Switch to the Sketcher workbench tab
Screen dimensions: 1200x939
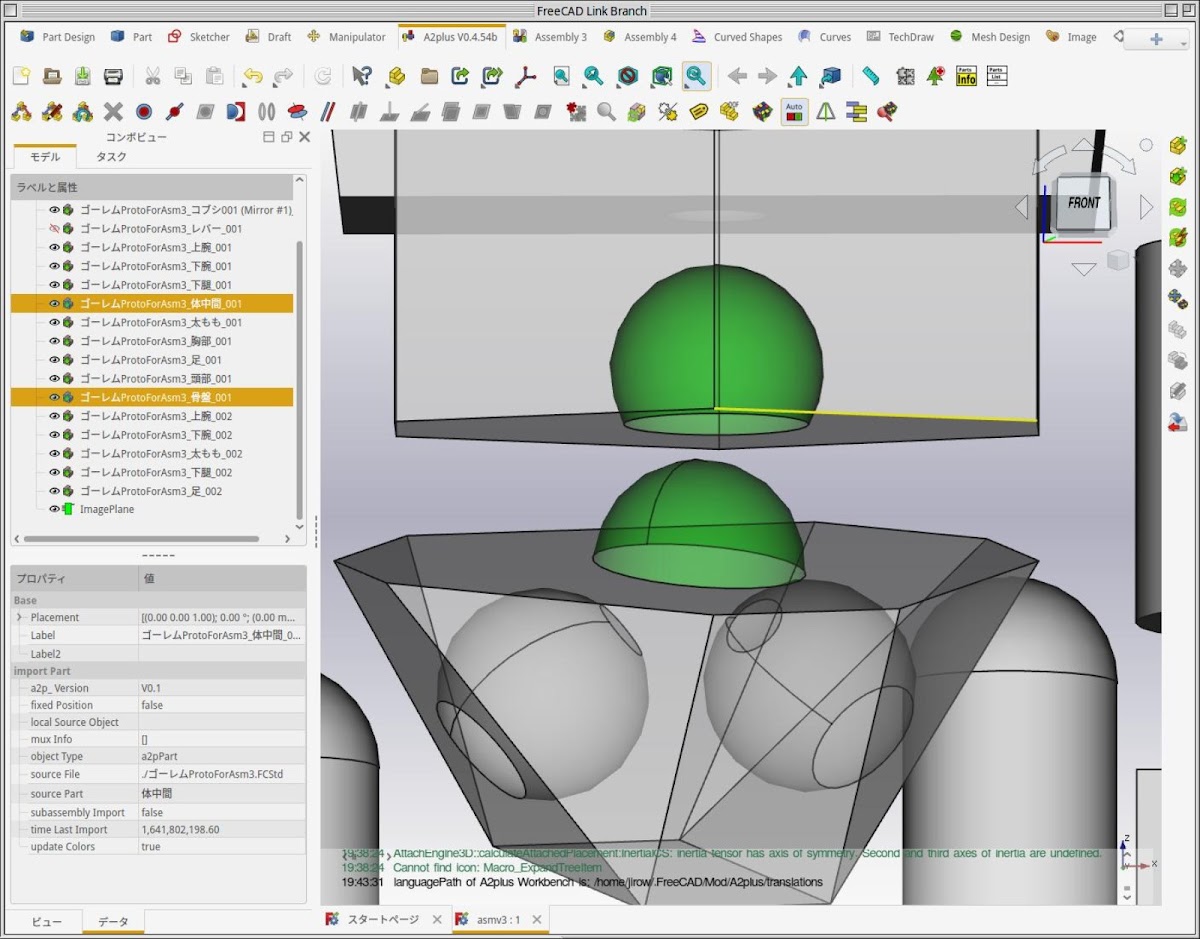coord(198,37)
